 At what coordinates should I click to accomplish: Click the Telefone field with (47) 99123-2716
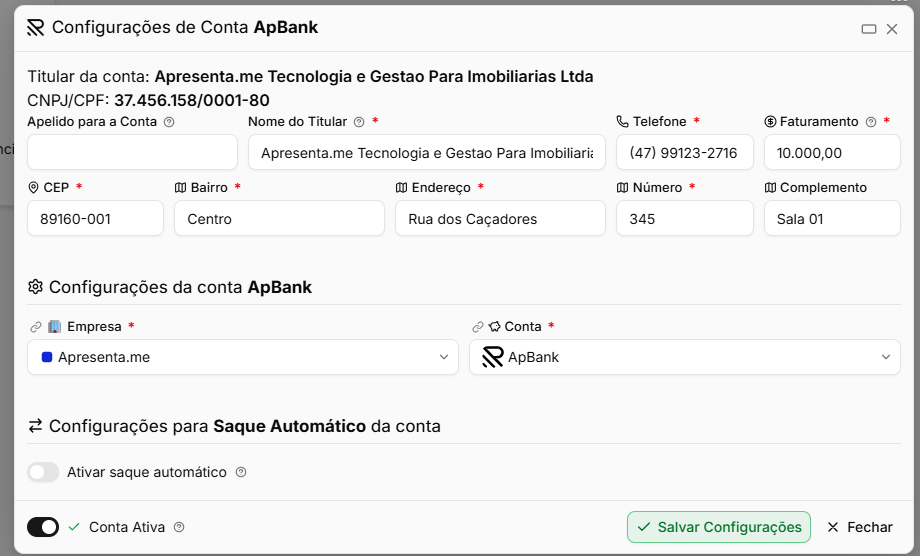pos(685,152)
